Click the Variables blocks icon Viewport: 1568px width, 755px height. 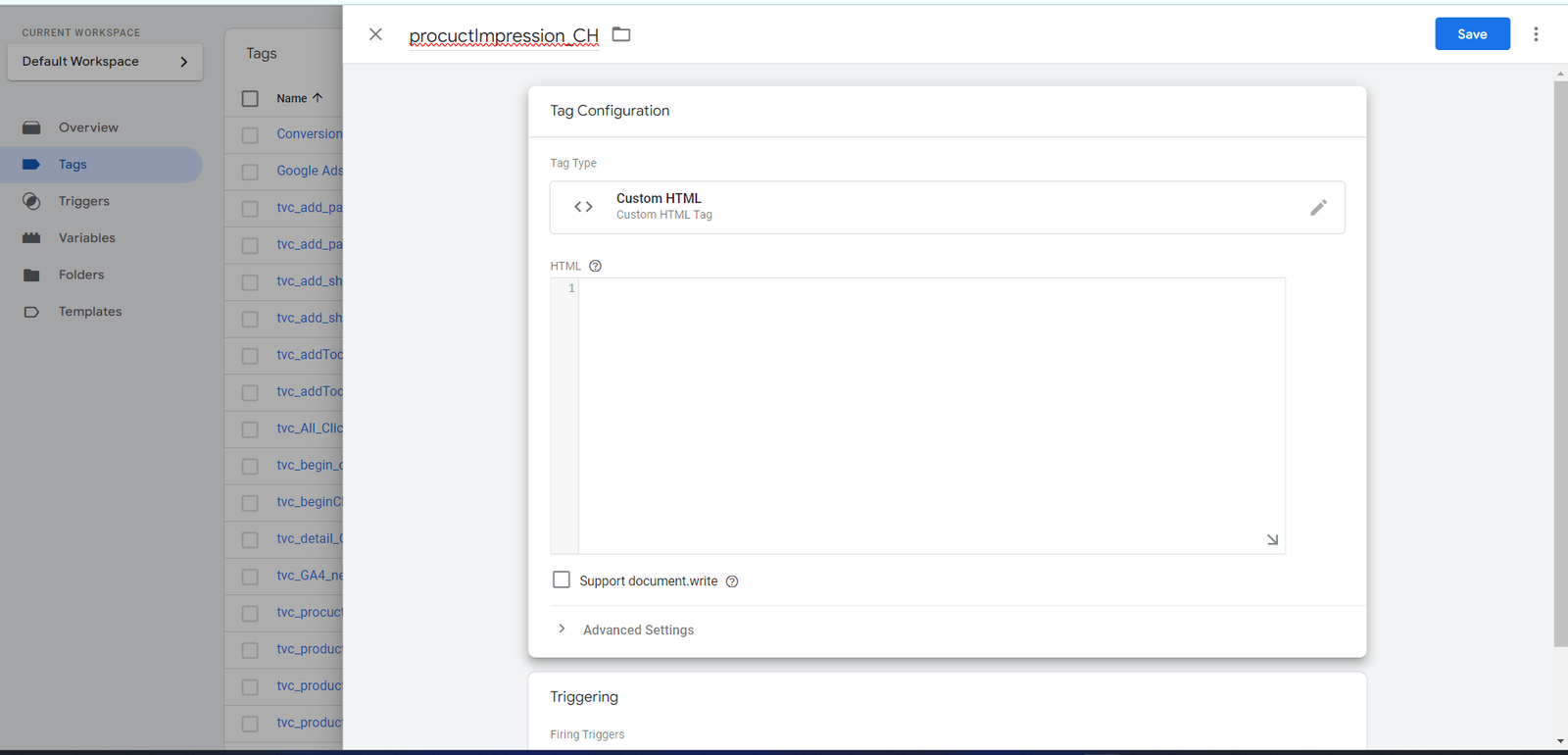[31, 238]
